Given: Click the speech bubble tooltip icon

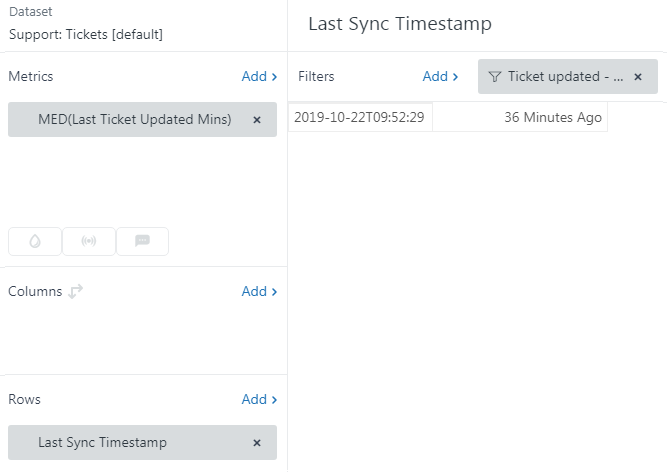Looking at the screenshot, I should [142, 241].
